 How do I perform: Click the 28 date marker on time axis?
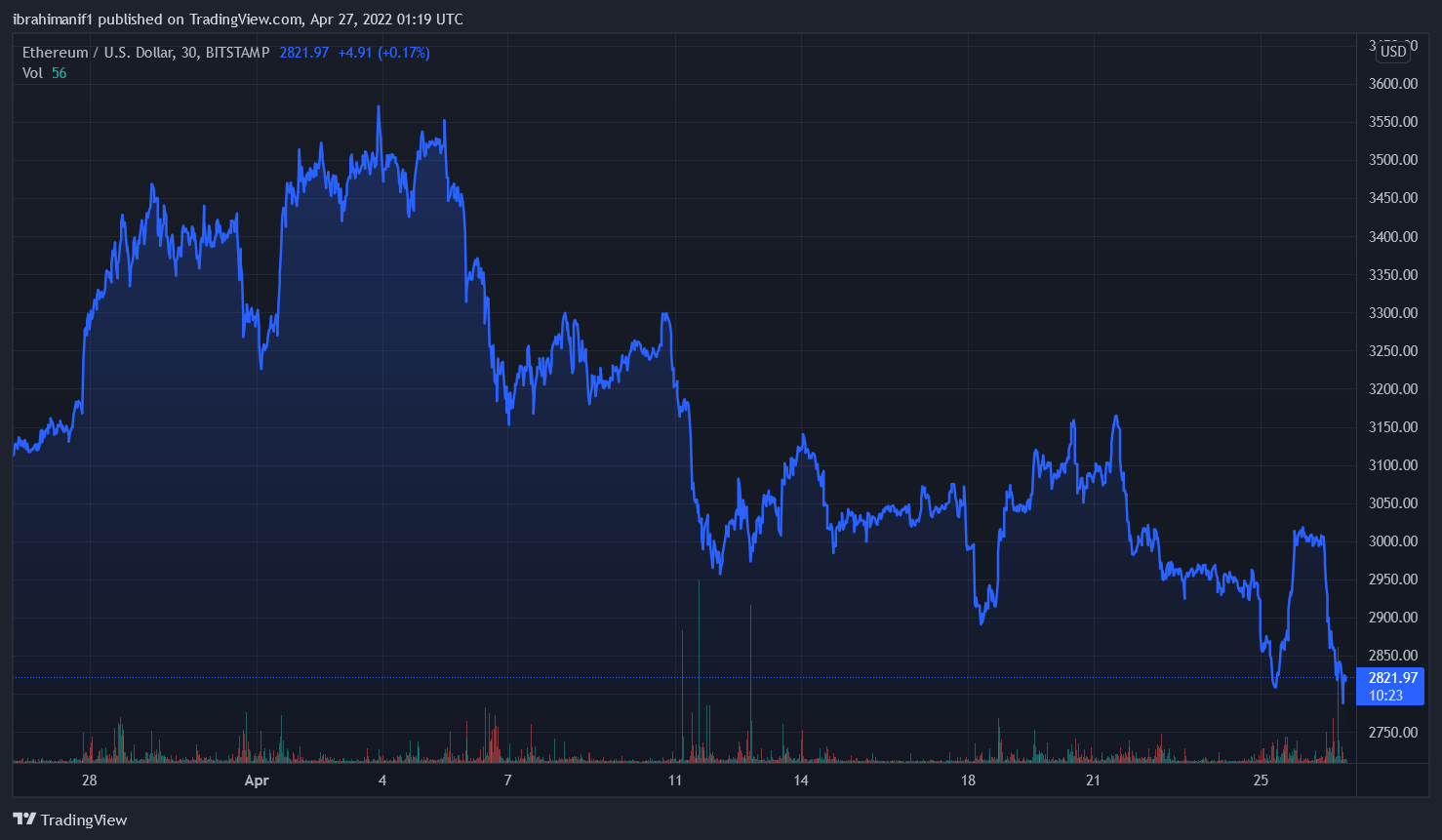[x=89, y=780]
